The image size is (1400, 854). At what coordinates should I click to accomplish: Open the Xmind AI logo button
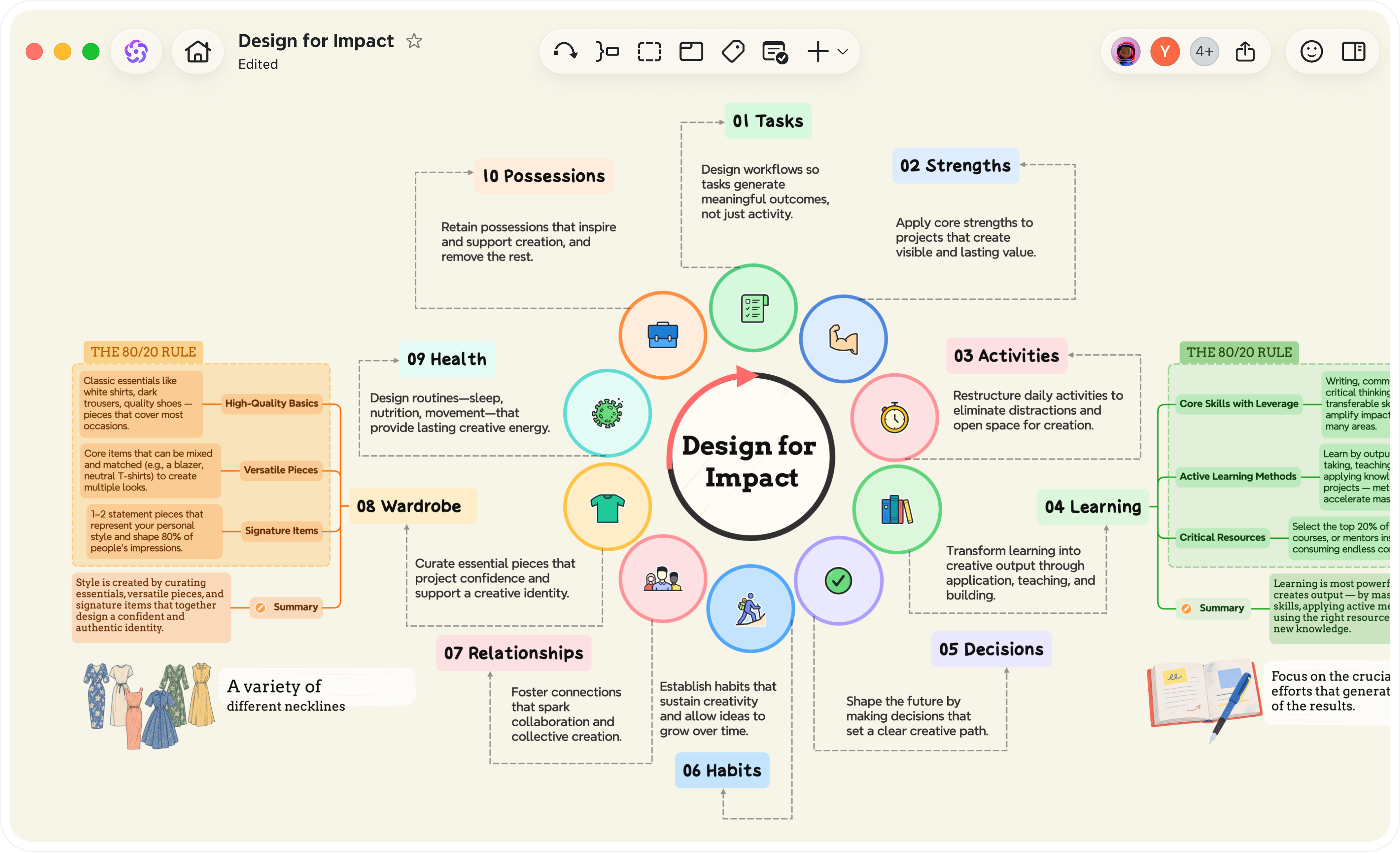click(x=136, y=52)
